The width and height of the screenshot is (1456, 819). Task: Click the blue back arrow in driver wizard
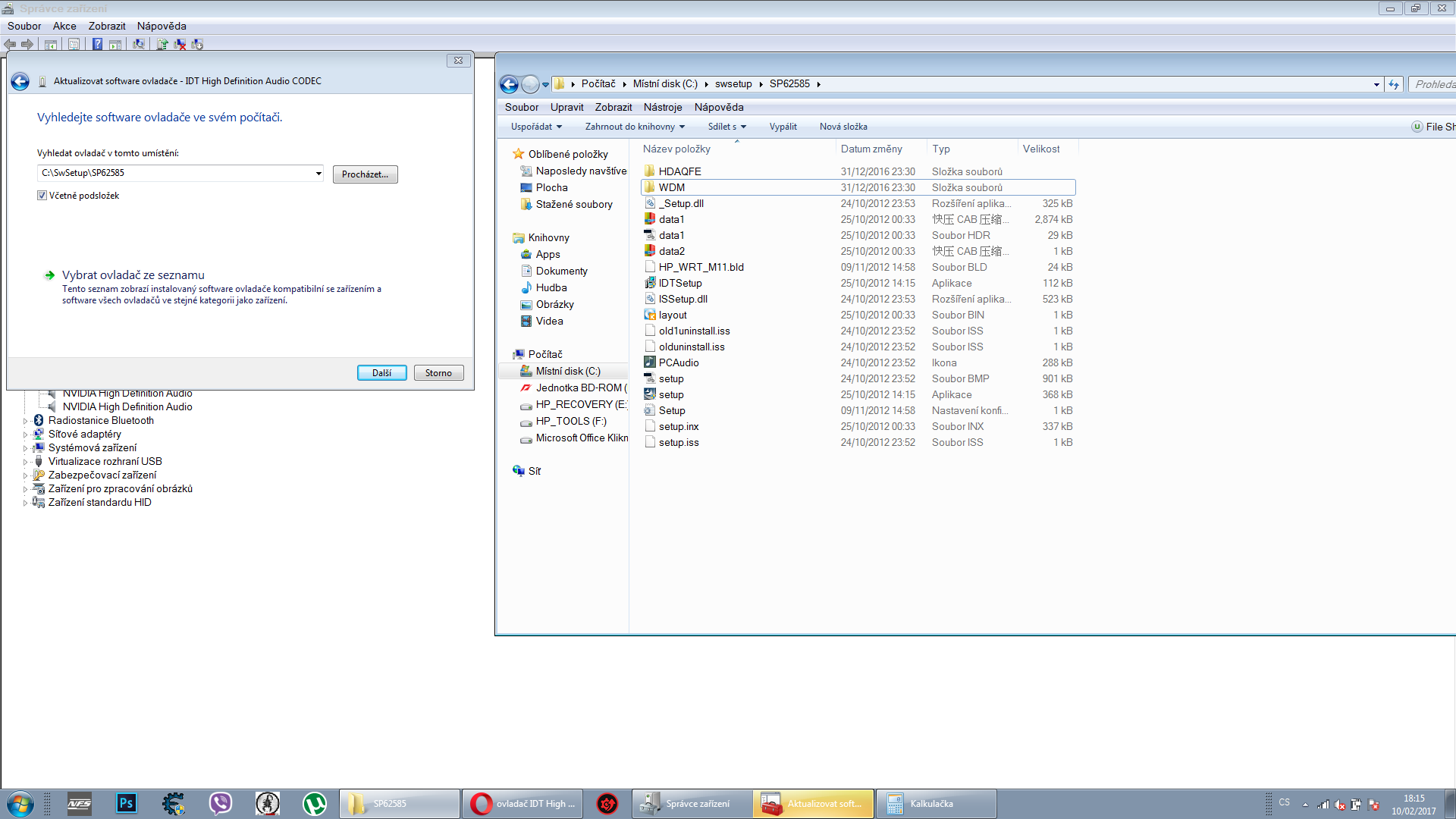[x=20, y=81]
